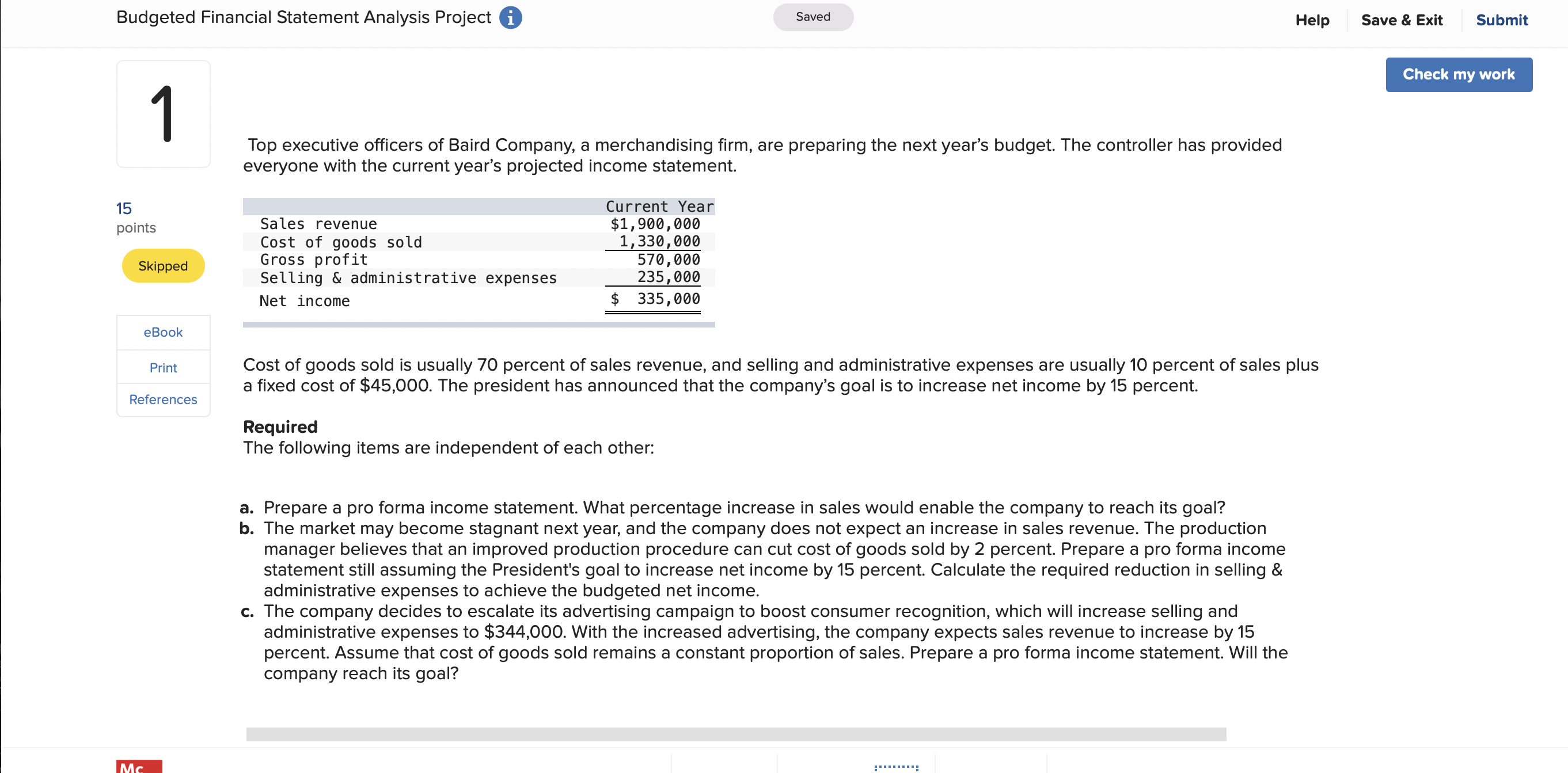Open the References panel
This screenshot has height=773, width=1568.
click(162, 399)
